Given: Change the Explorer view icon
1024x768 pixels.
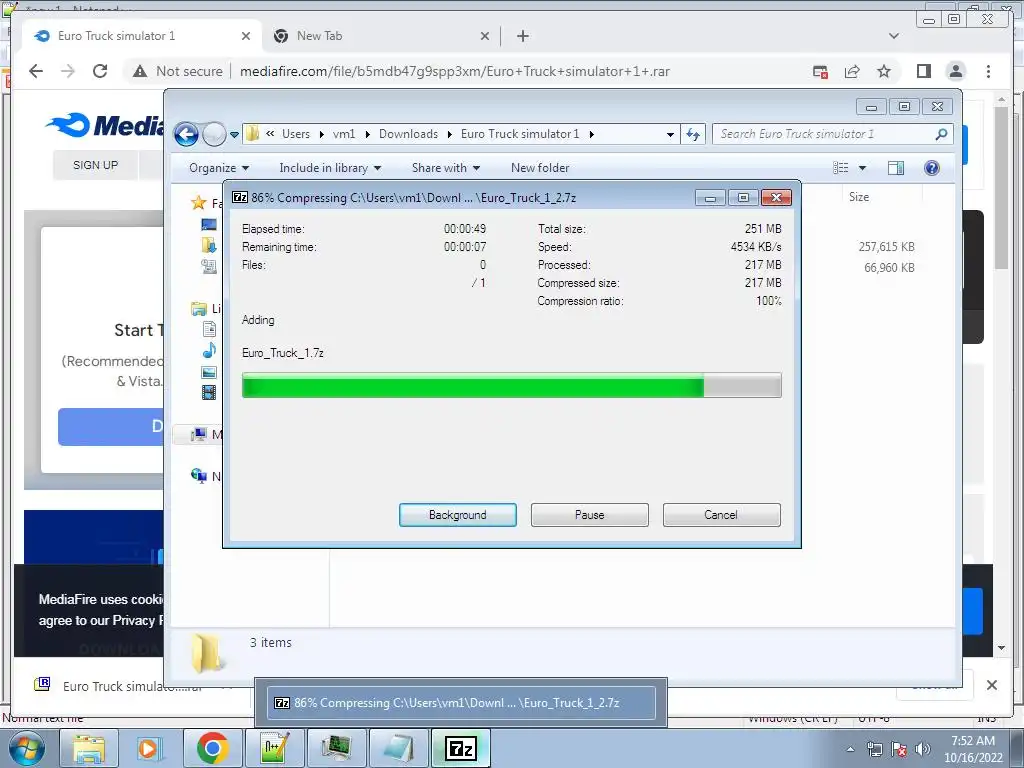Looking at the screenshot, I should tap(840, 168).
